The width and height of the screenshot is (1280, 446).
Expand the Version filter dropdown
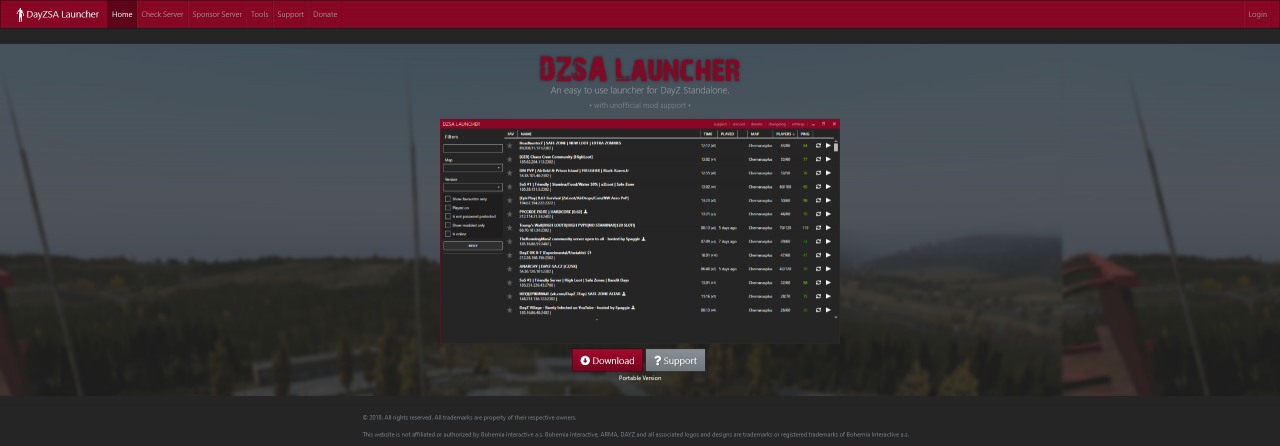pyautogui.click(x=473, y=187)
